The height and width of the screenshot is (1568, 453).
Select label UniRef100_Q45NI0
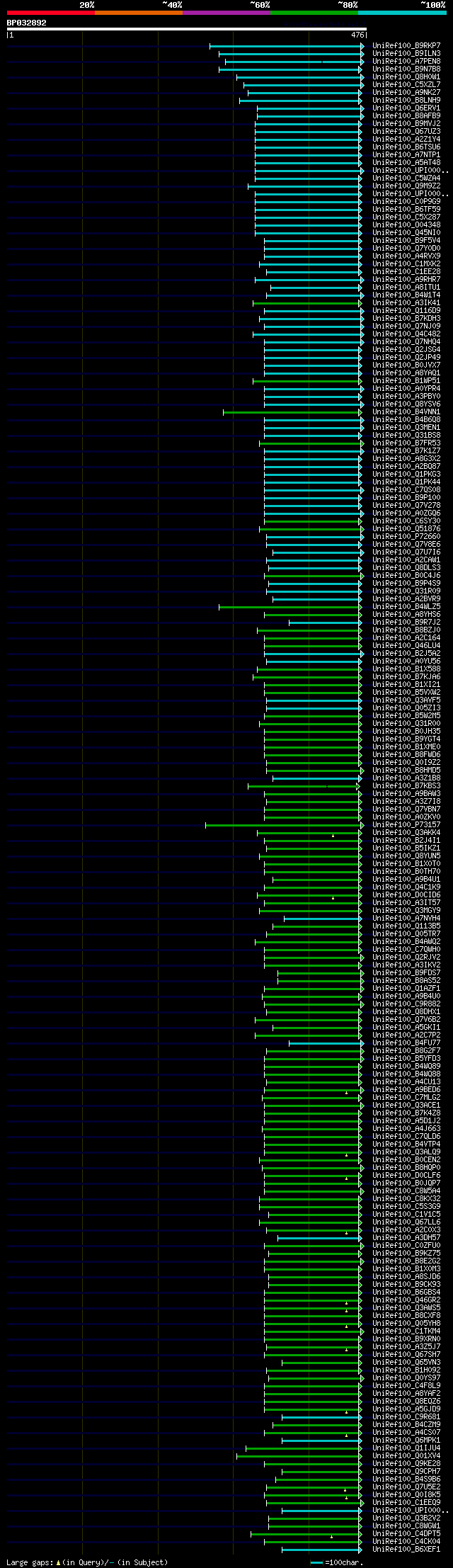406,232
